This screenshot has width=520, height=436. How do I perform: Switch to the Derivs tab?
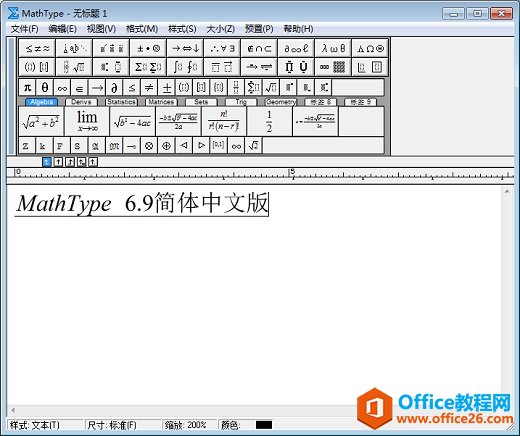tap(81, 102)
